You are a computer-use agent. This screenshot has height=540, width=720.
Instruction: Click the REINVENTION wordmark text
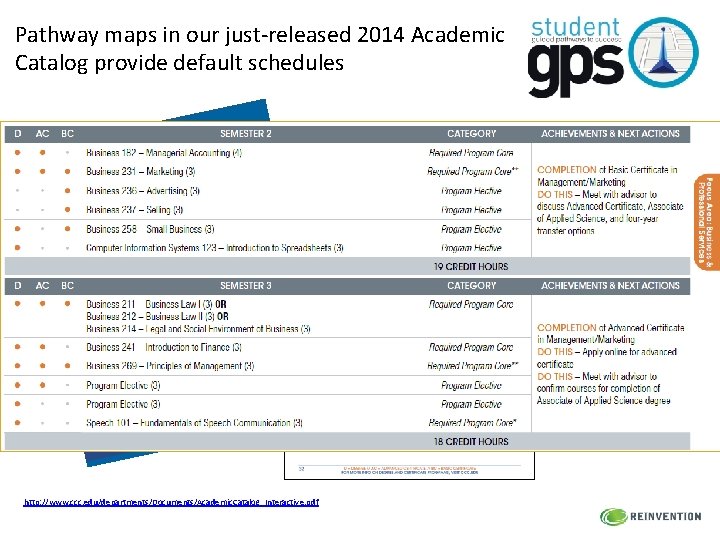click(x=665, y=517)
